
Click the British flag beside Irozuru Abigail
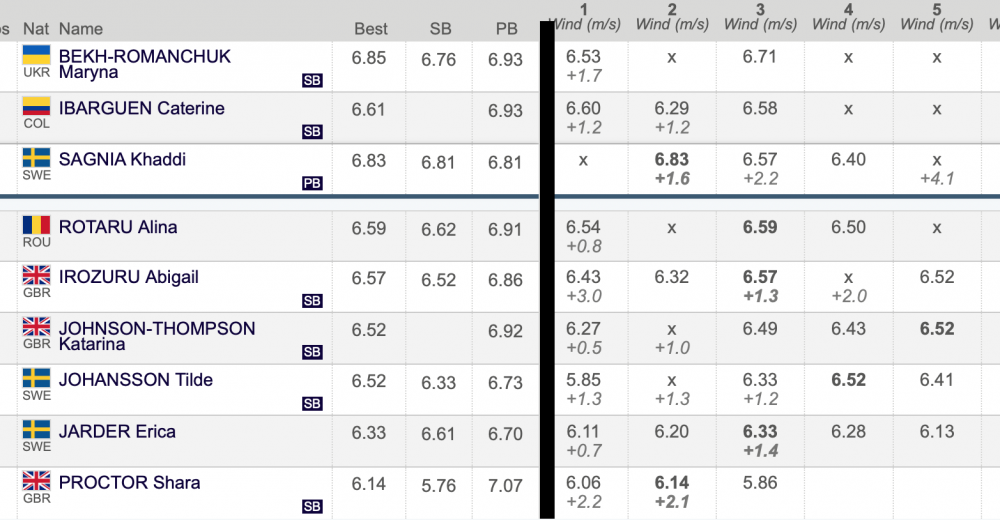click(x=36, y=275)
